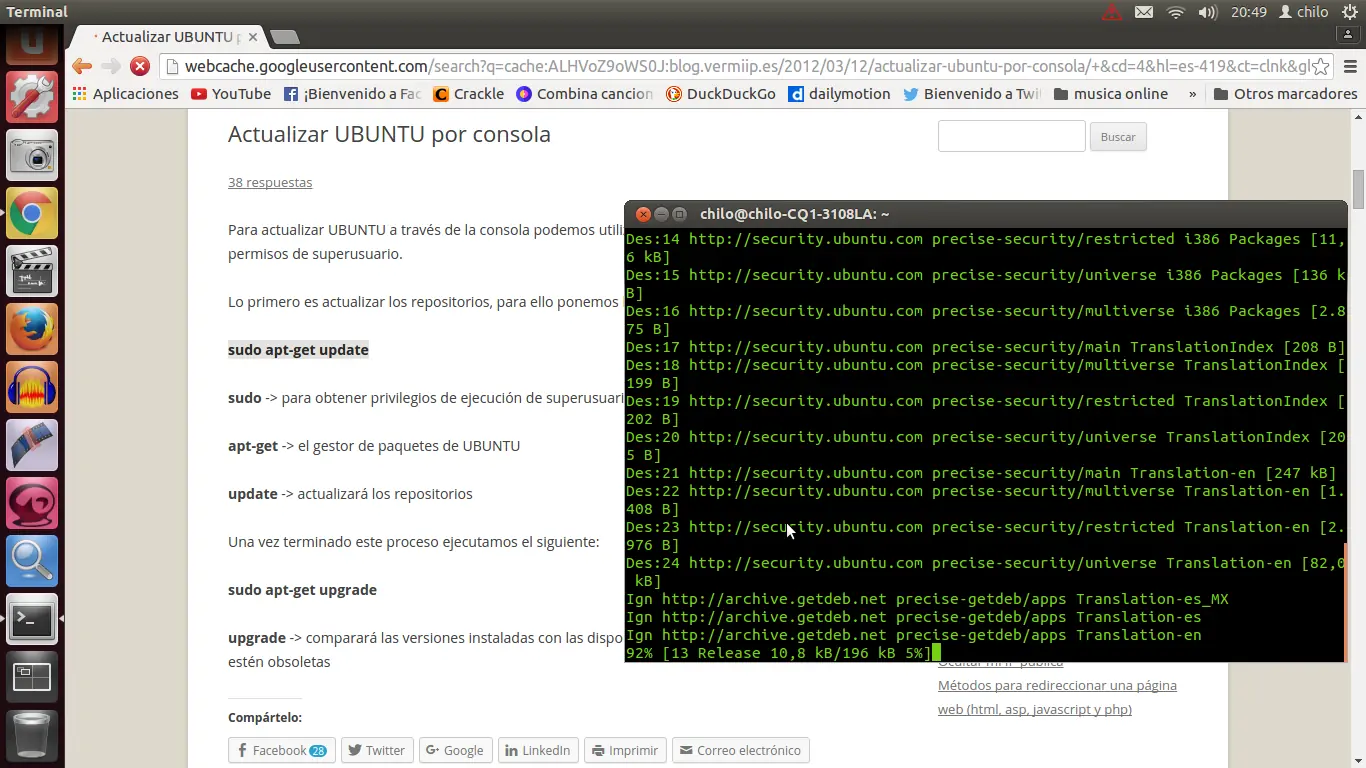Open the Chrome menu hamburger button
Image resolution: width=1366 pixels, height=768 pixels.
point(1350,67)
